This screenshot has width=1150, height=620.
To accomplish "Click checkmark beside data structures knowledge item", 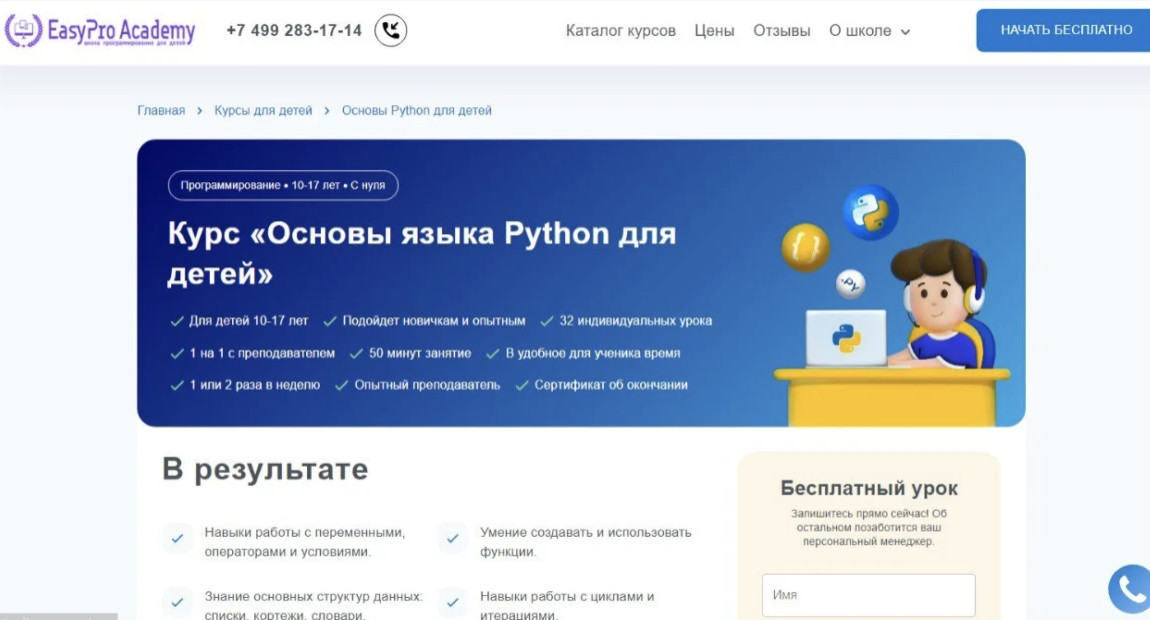I will [x=177, y=602].
